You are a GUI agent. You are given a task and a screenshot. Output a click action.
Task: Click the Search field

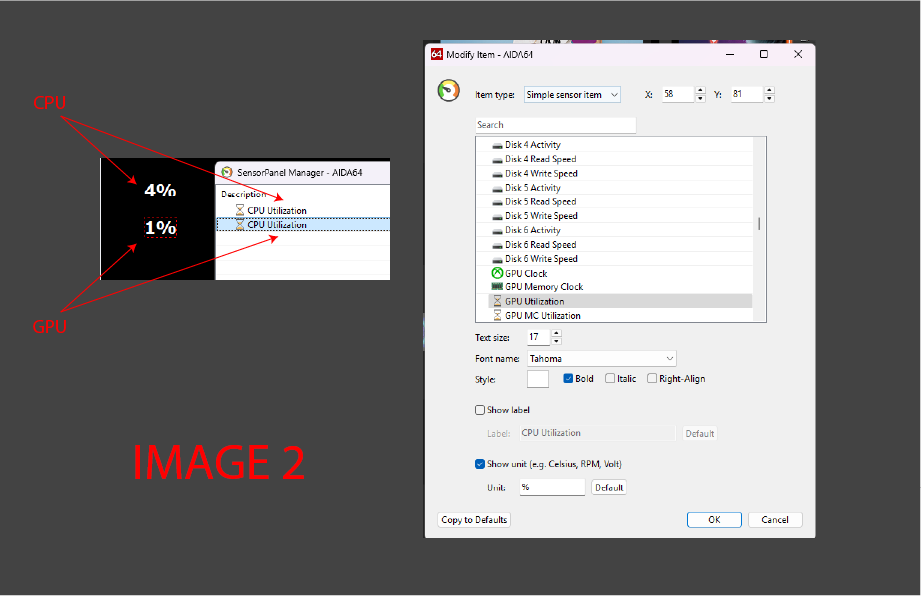[556, 125]
